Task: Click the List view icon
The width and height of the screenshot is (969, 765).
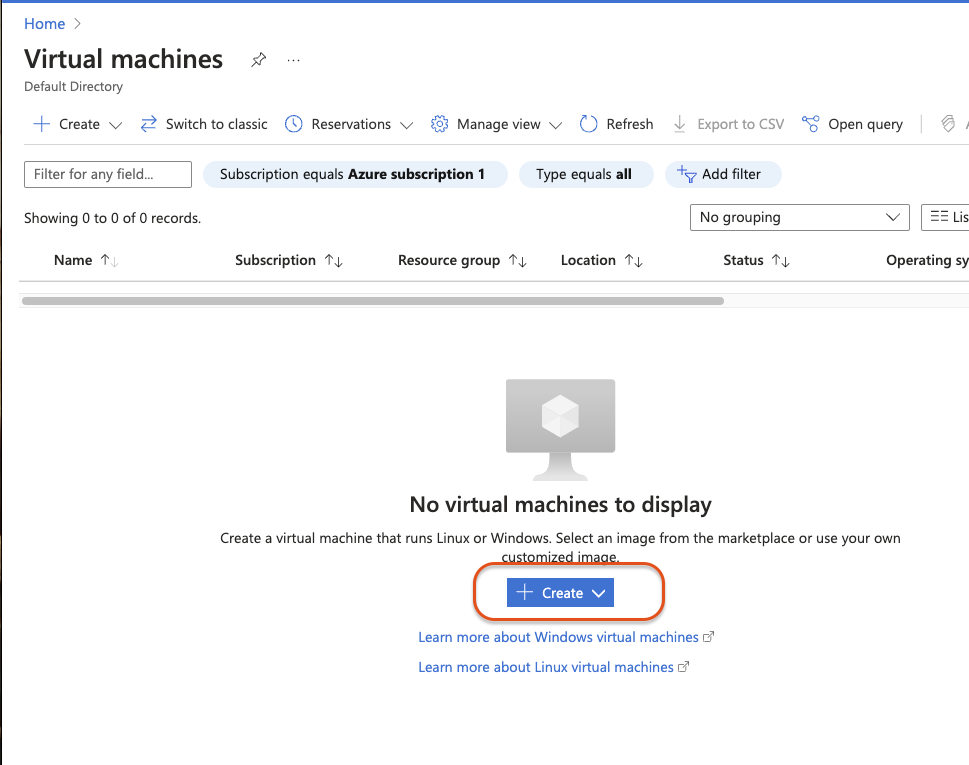Action: coord(939,216)
